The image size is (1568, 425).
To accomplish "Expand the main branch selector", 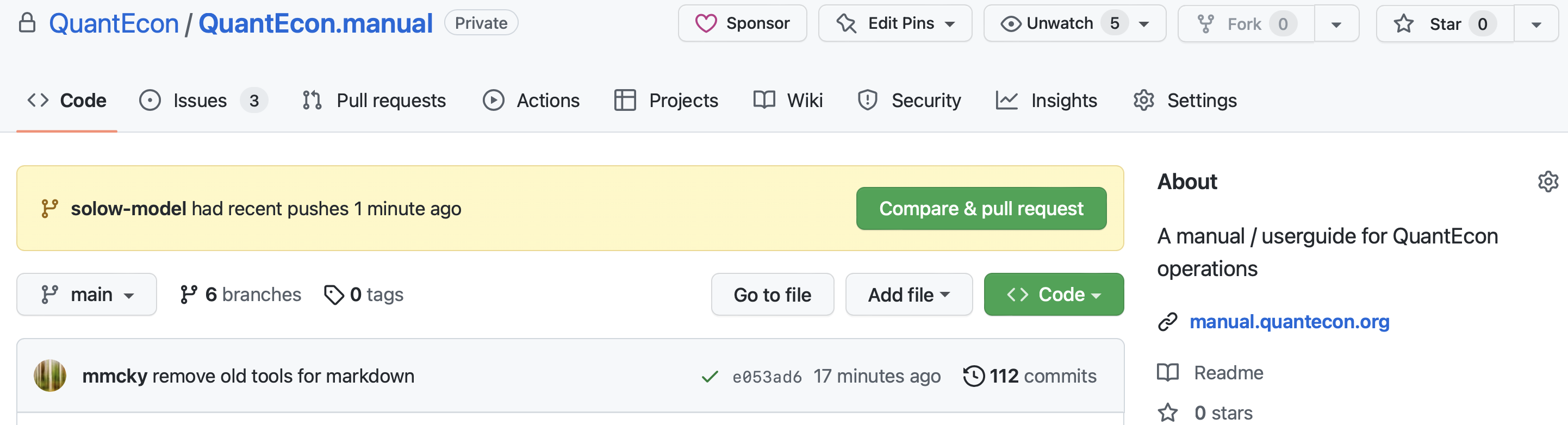I will pos(86,295).
